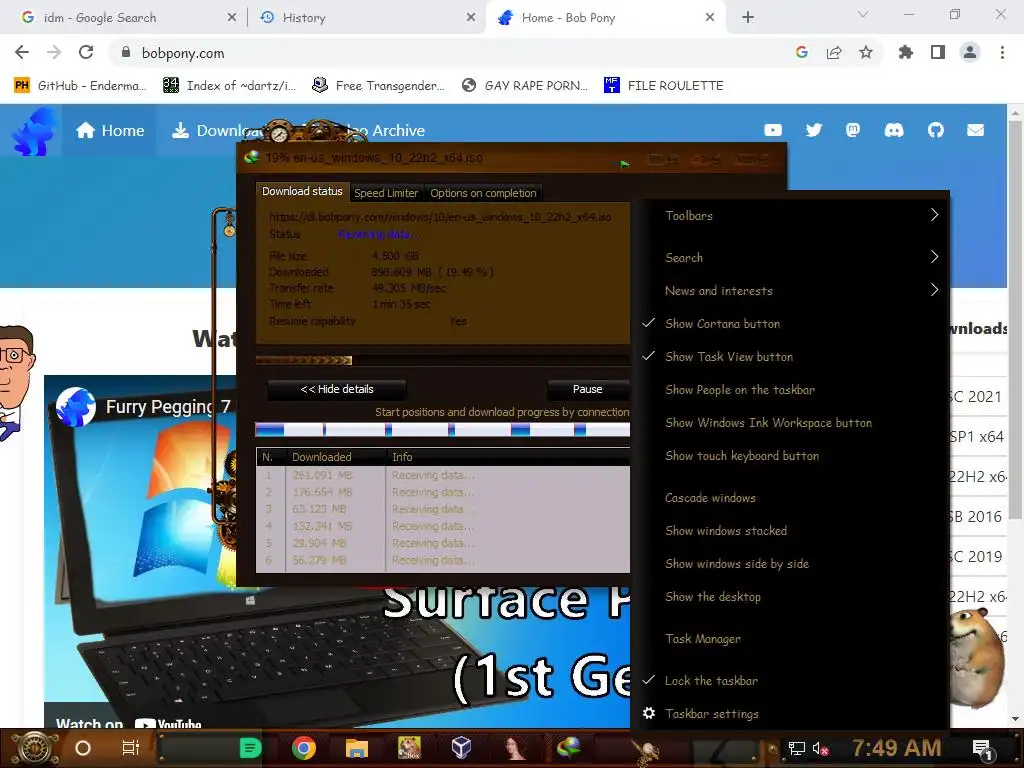Switch to Options on completion tab in IDM
Screen dimensions: 1024x768
[483, 193]
